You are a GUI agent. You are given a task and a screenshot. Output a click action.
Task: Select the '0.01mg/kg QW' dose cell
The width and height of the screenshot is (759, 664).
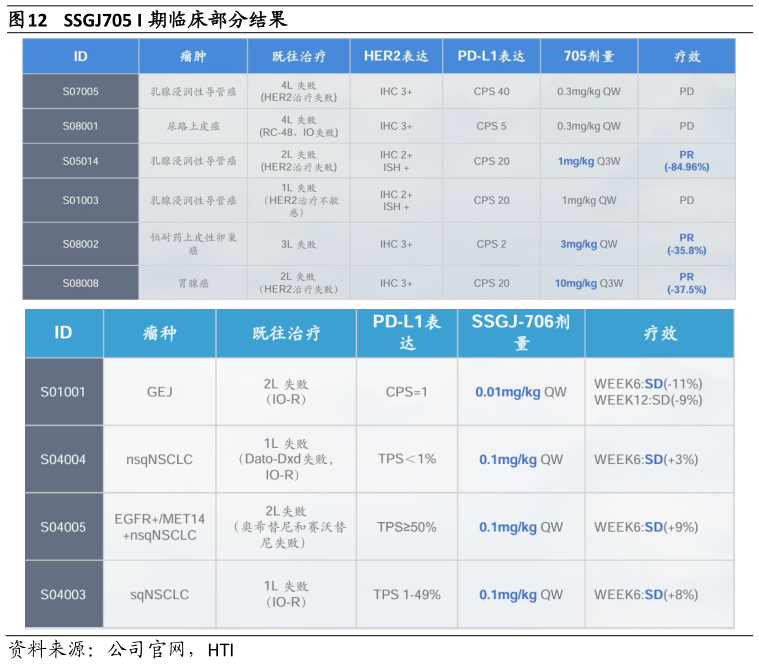[x=521, y=392]
